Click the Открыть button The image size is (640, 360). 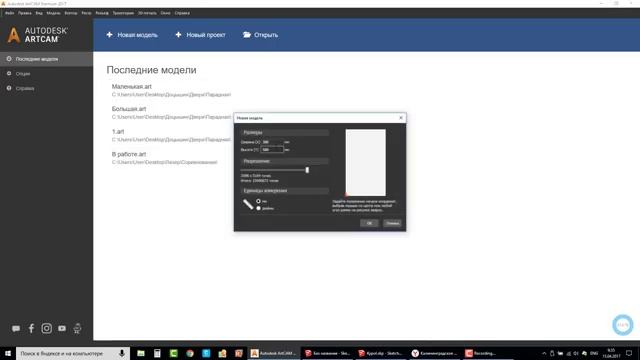(260, 35)
